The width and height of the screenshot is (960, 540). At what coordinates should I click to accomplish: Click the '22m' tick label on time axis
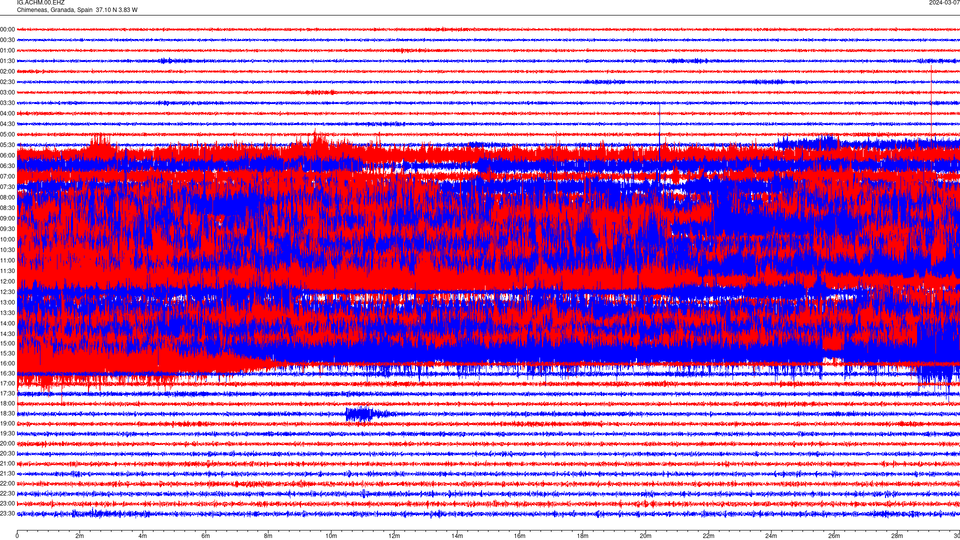point(708,536)
